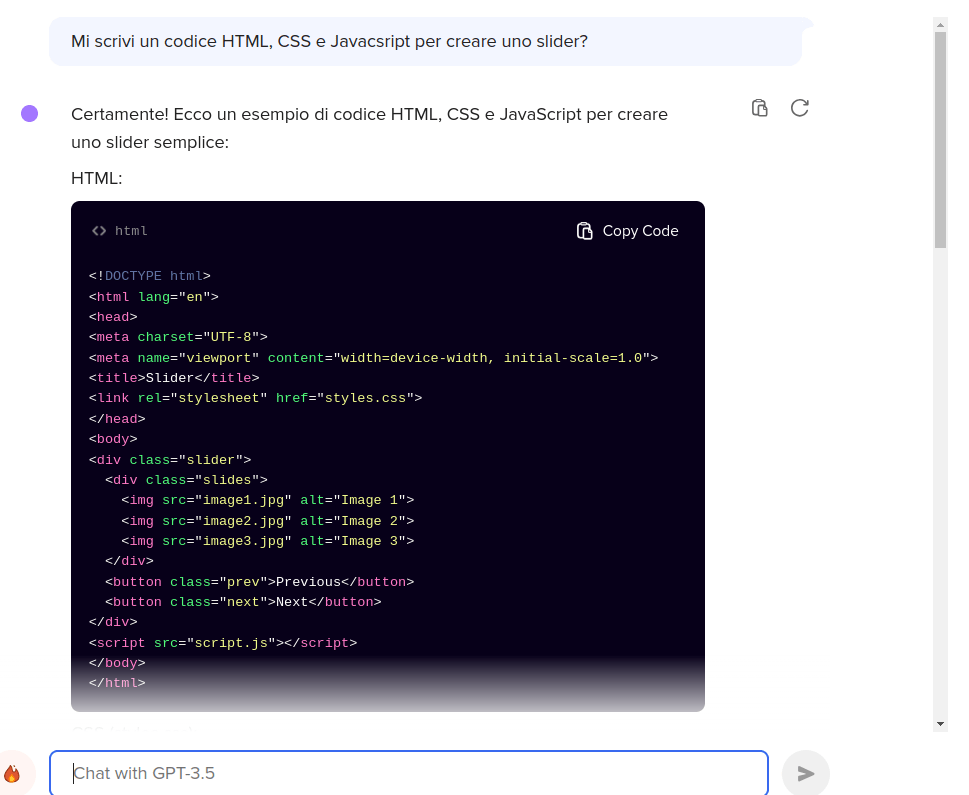The width and height of the screenshot is (969, 795).
Task: Click the DOCTYPE html line in code
Action: click(x=150, y=276)
